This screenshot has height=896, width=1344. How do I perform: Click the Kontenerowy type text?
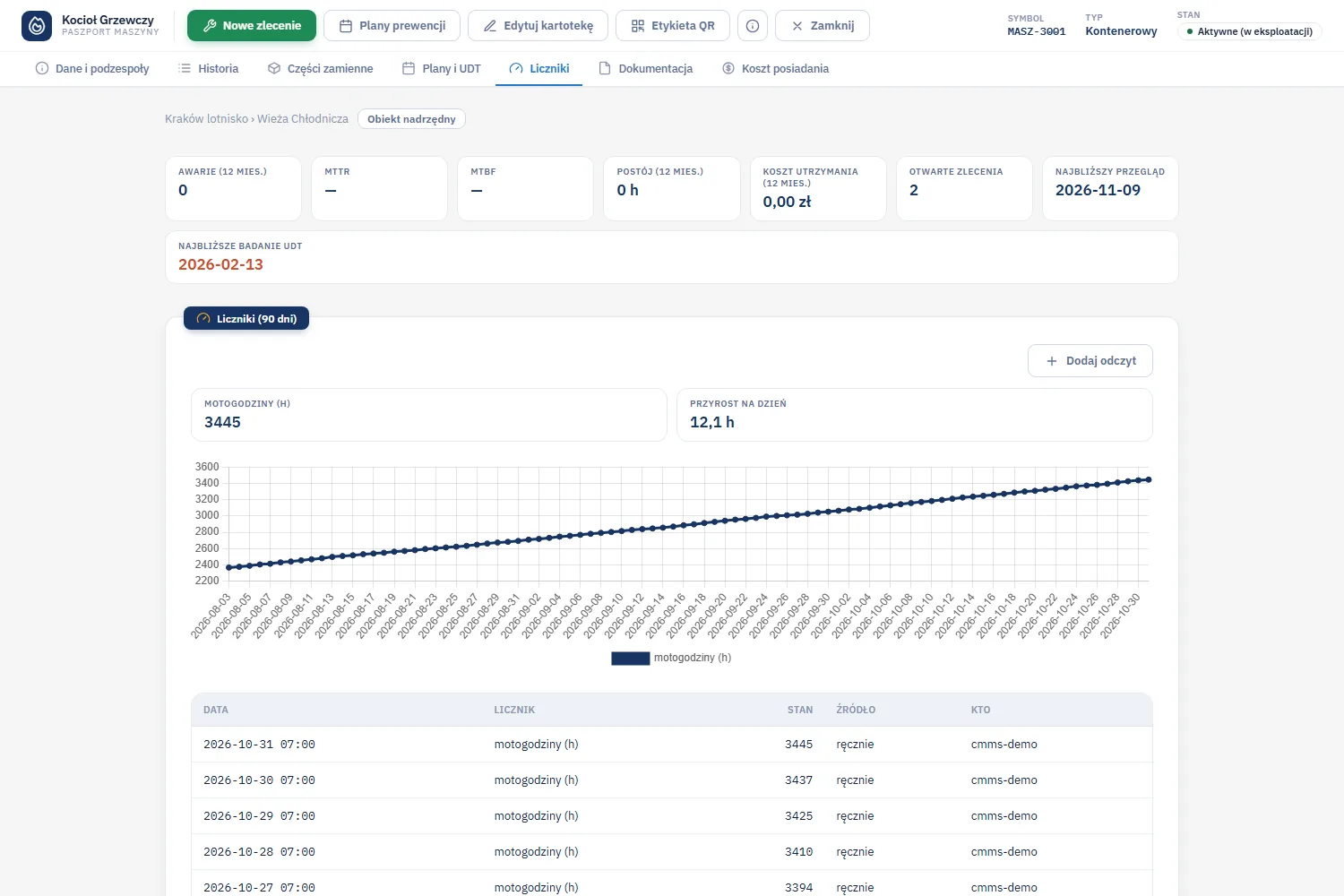1121,31
